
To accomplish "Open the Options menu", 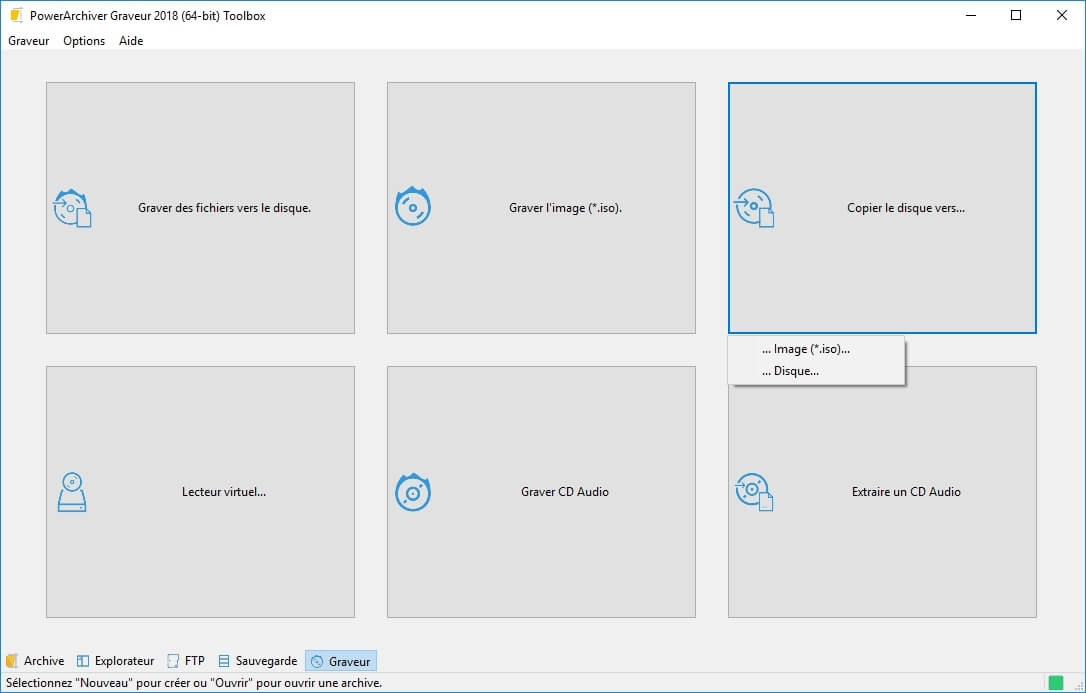I will [x=84, y=41].
